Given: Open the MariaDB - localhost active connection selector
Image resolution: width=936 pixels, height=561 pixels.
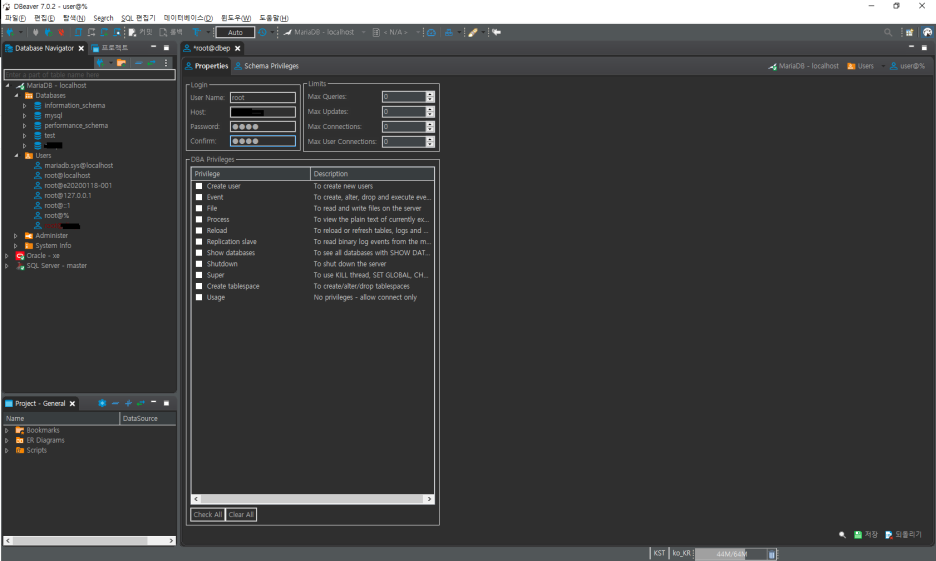Looking at the screenshot, I should 324,32.
